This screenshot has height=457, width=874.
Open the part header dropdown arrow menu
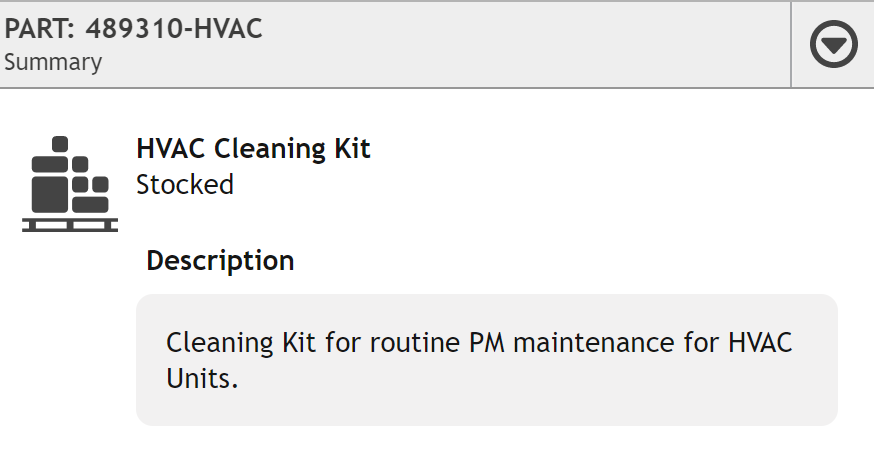coord(833,44)
